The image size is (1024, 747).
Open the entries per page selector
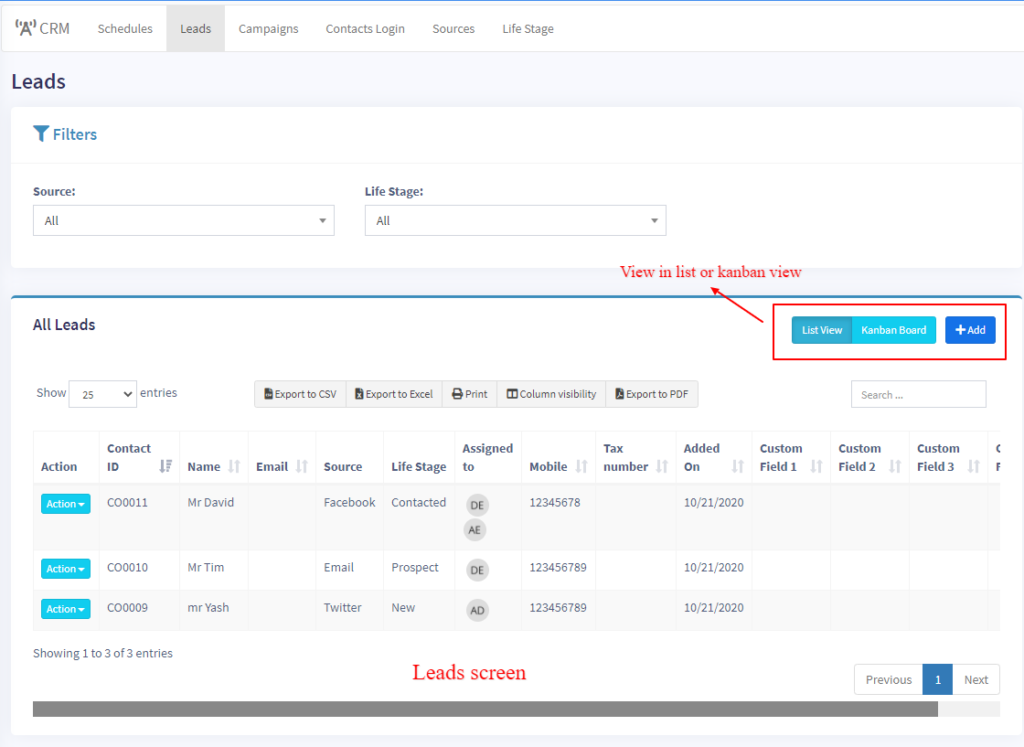point(102,394)
